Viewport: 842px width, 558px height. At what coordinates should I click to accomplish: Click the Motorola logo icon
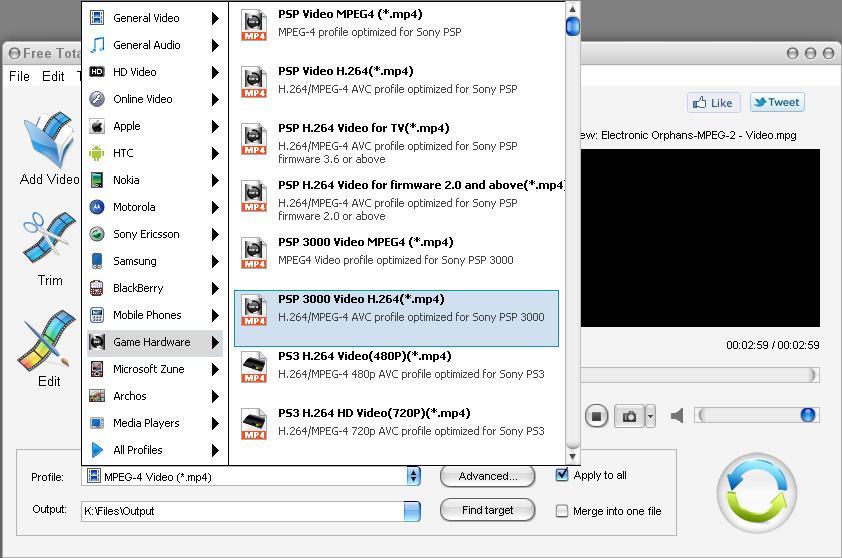click(x=97, y=207)
